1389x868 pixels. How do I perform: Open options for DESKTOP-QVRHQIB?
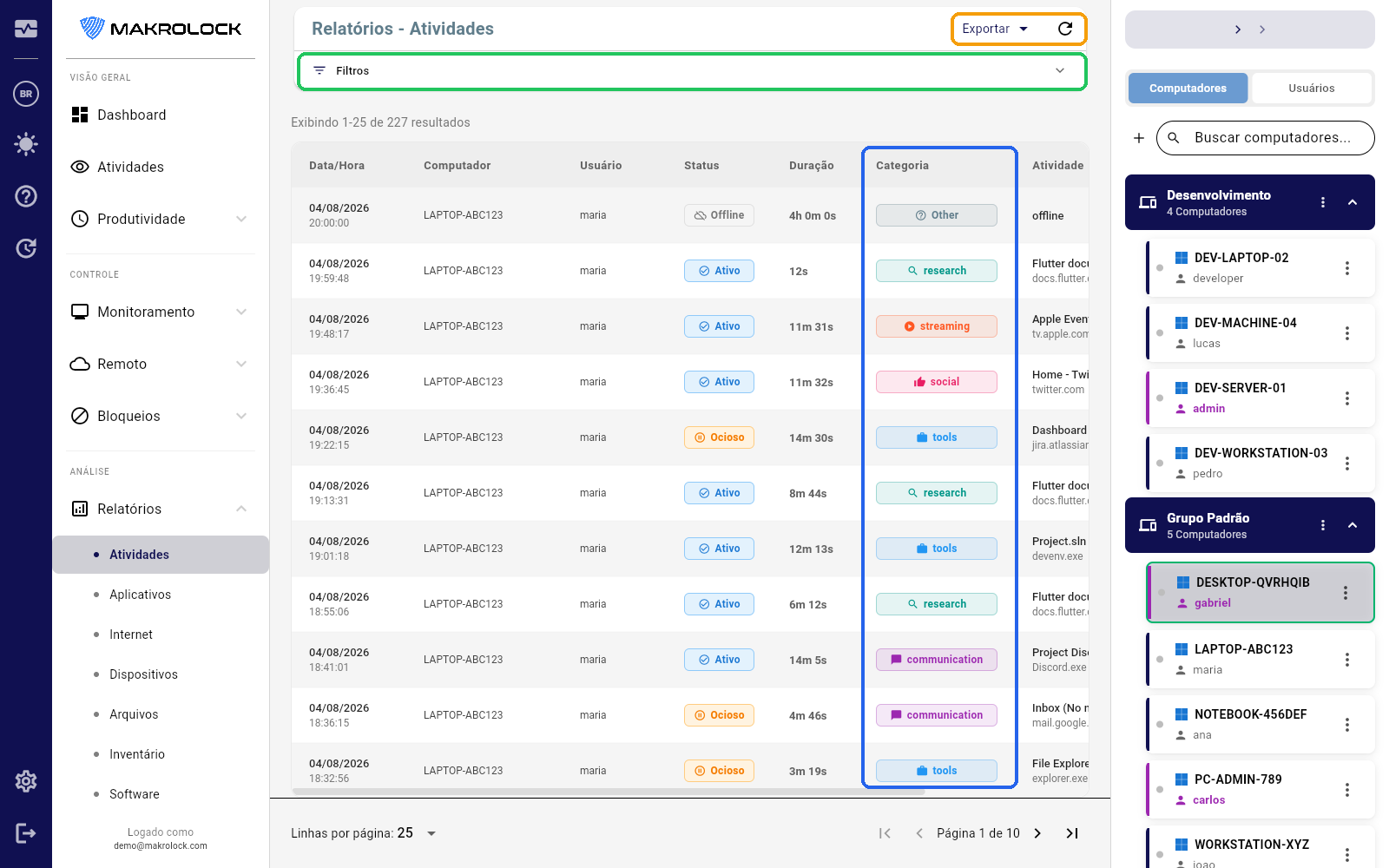pyautogui.click(x=1346, y=593)
